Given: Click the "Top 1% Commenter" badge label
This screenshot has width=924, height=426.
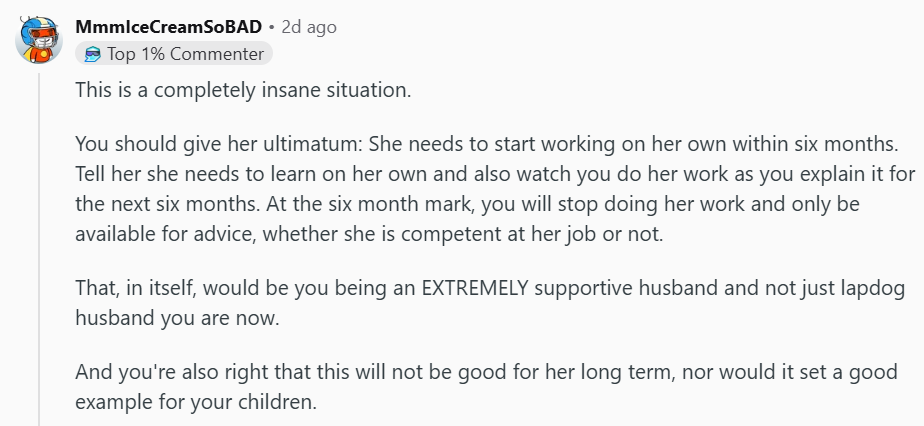Looking at the screenshot, I should 185,54.
